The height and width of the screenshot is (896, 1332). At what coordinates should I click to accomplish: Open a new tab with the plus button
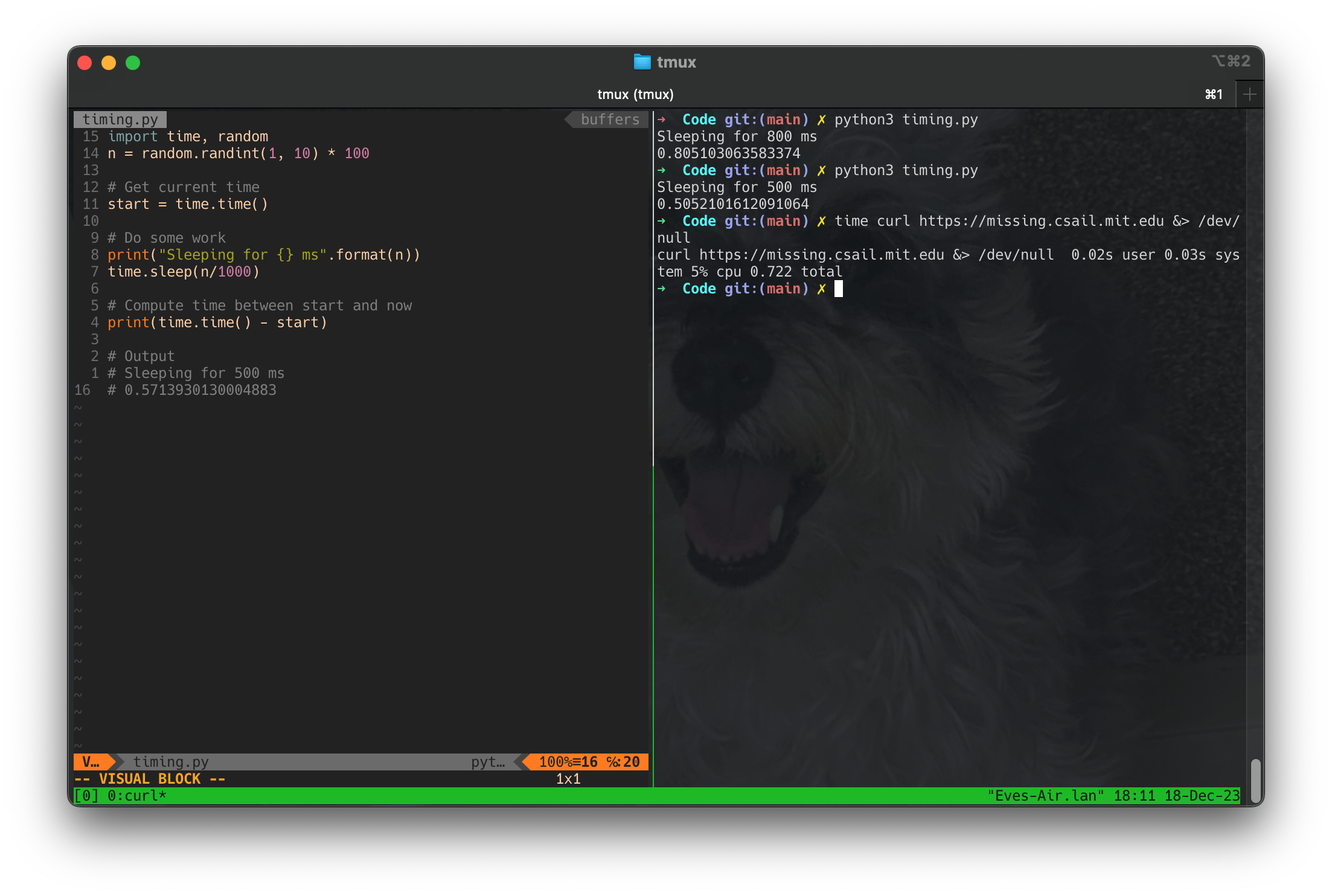(1250, 94)
